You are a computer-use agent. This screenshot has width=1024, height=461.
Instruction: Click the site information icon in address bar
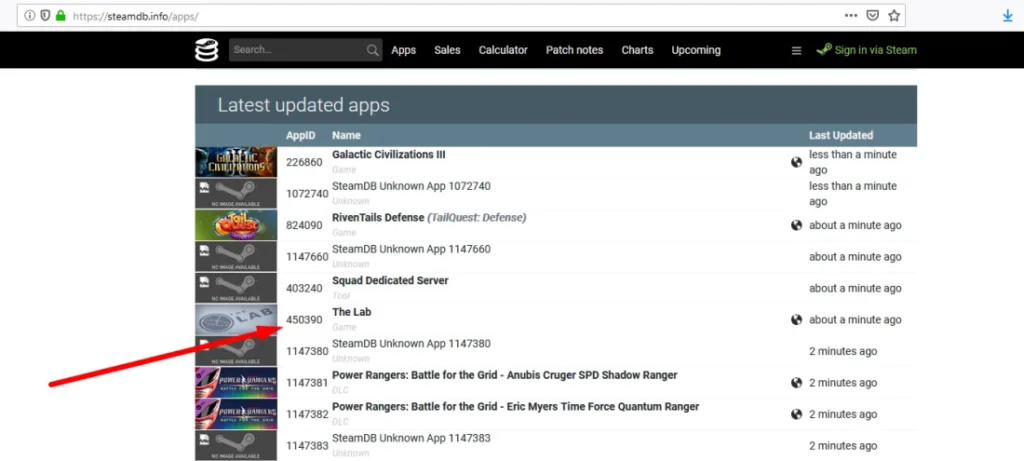point(30,15)
